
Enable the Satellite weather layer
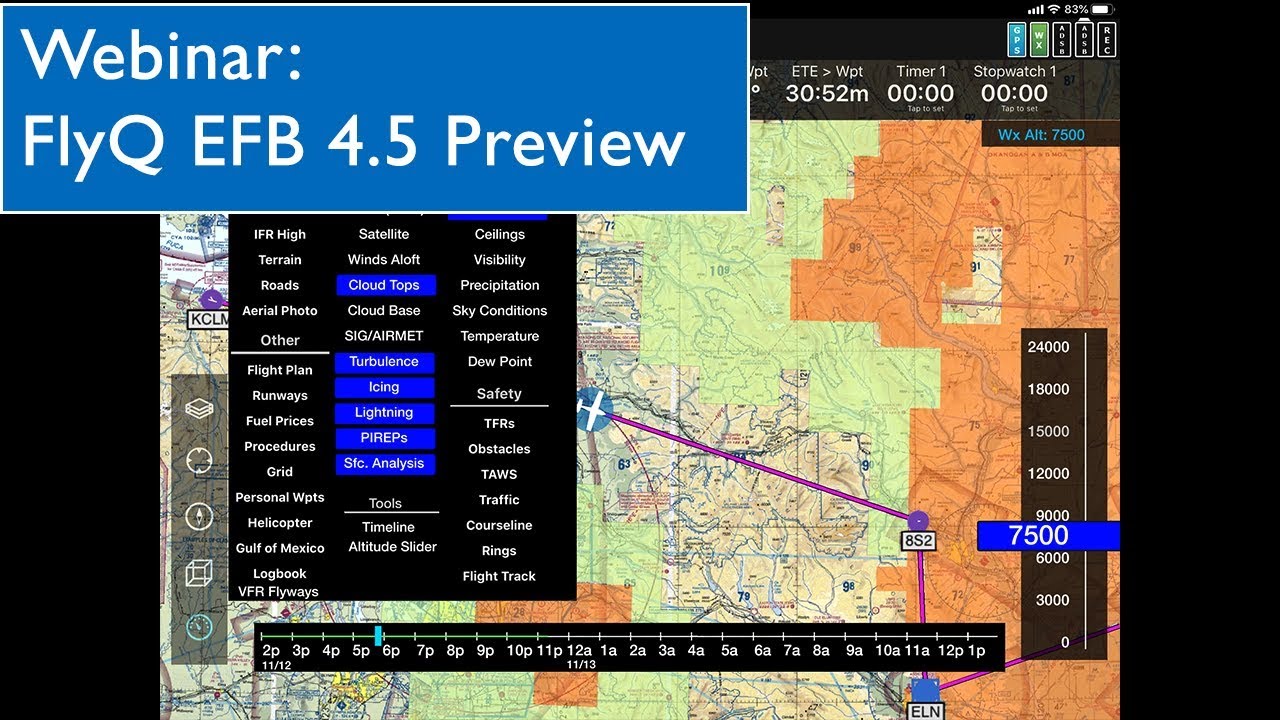pyautogui.click(x=384, y=234)
